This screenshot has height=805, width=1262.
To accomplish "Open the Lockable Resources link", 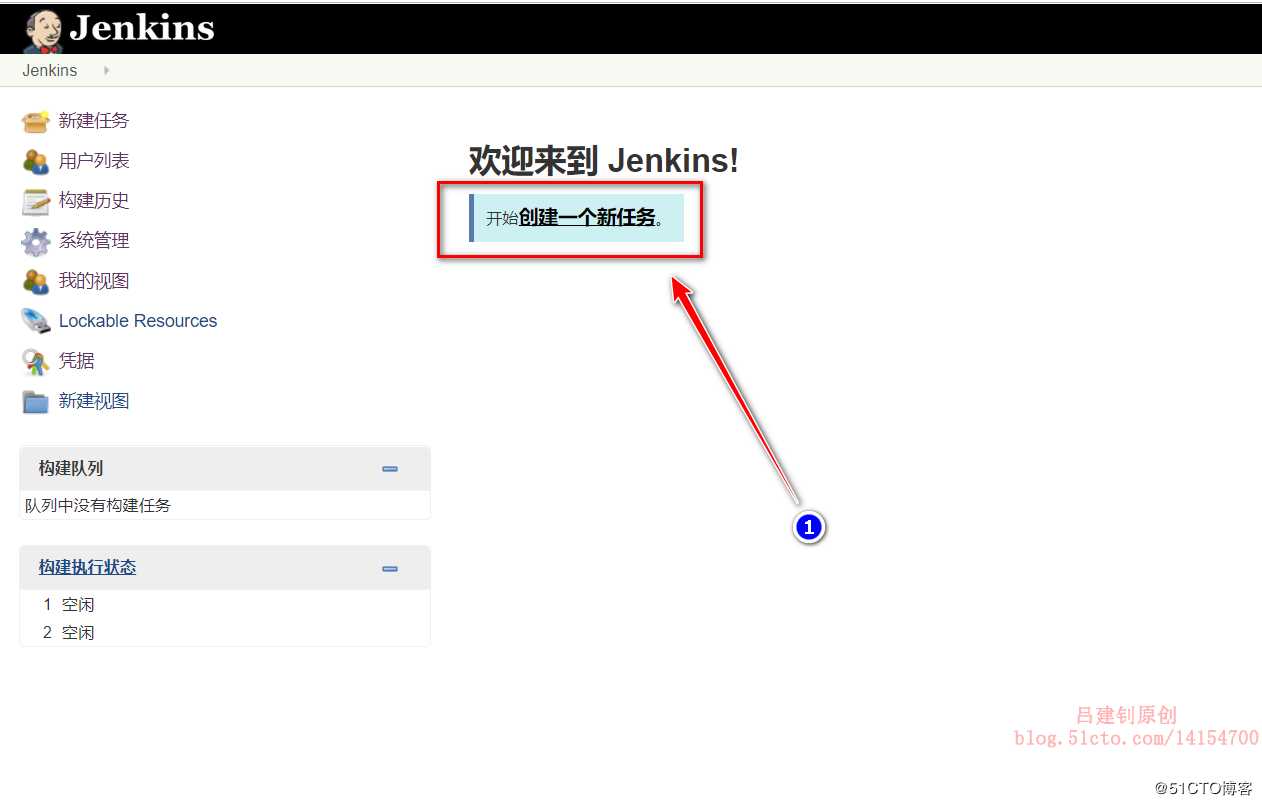I will click(138, 321).
